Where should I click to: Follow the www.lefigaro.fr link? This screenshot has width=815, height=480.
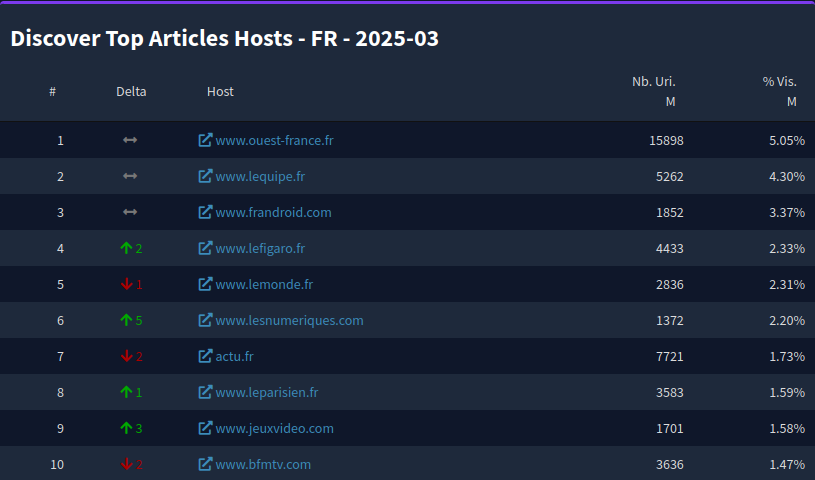(x=260, y=248)
